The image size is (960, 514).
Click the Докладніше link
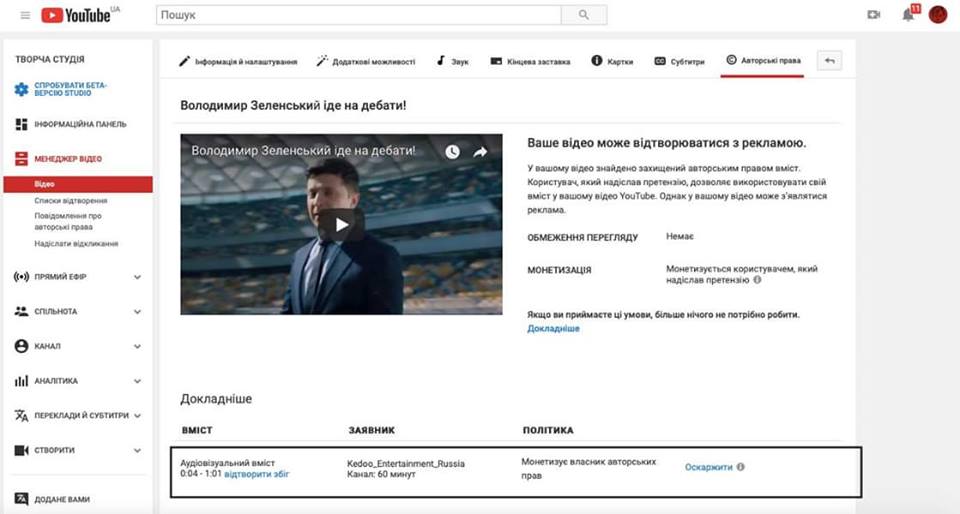point(553,328)
